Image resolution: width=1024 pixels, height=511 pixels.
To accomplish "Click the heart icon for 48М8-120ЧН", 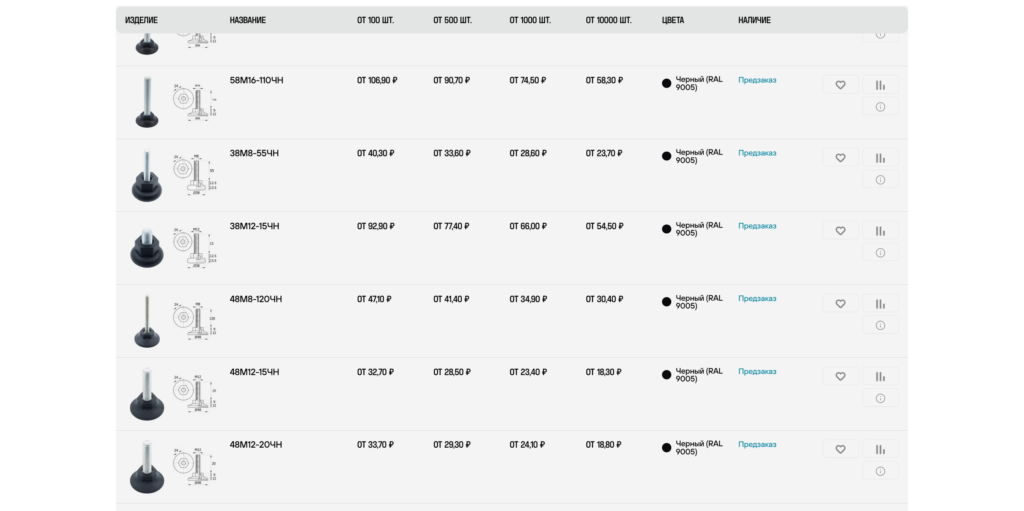I will point(840,303).
